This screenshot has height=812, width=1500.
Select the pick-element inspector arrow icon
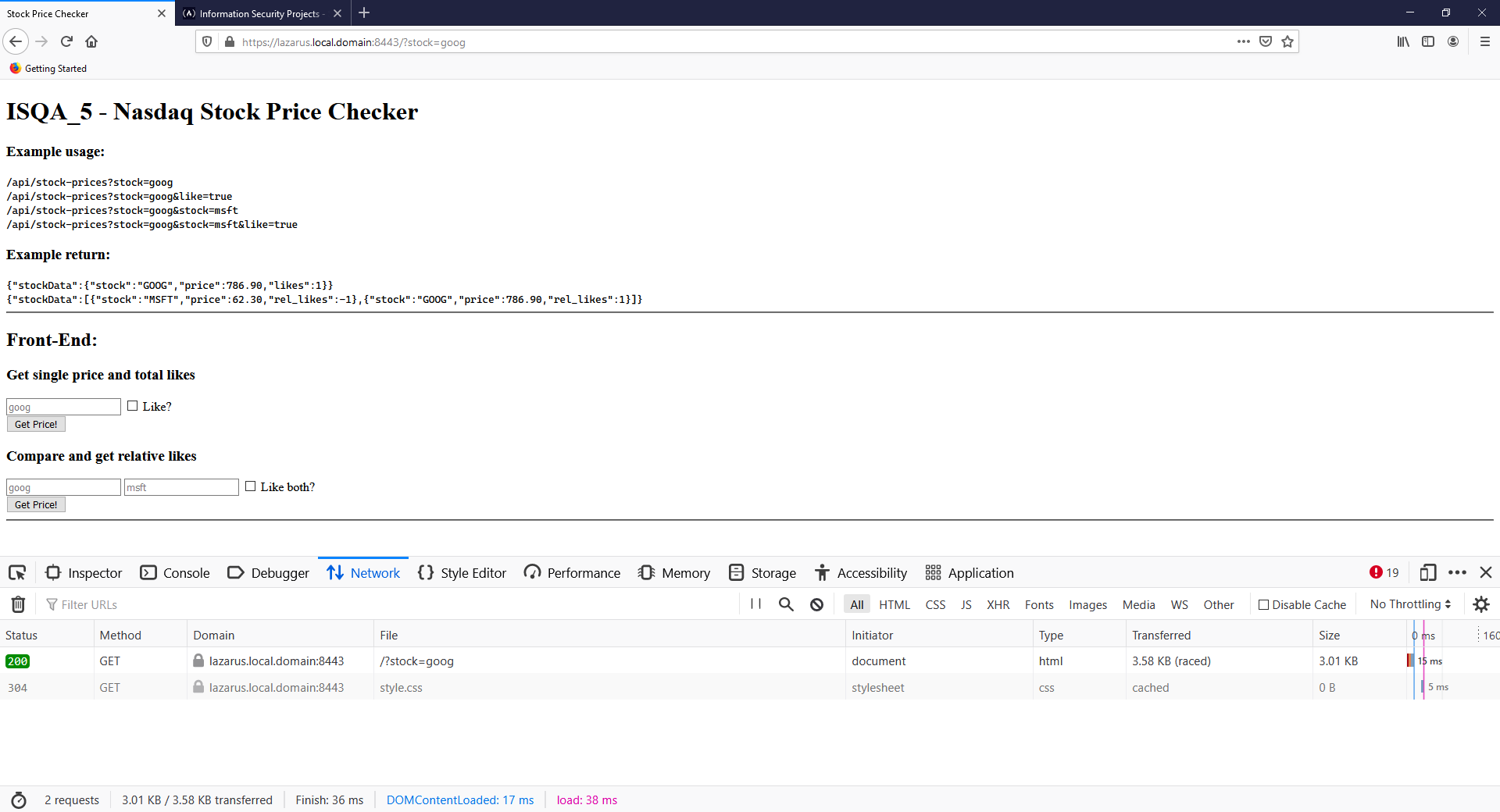[17, 572]
